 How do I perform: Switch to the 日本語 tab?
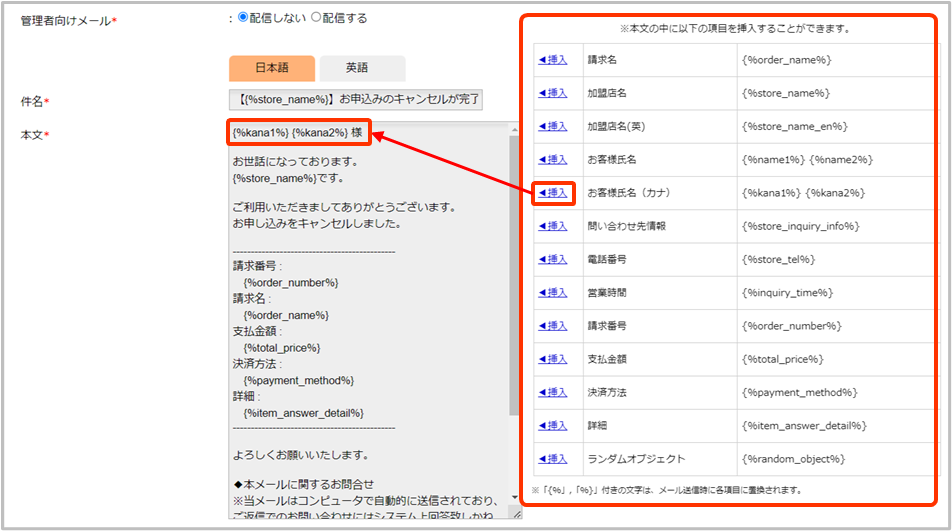tap(271, 68)
